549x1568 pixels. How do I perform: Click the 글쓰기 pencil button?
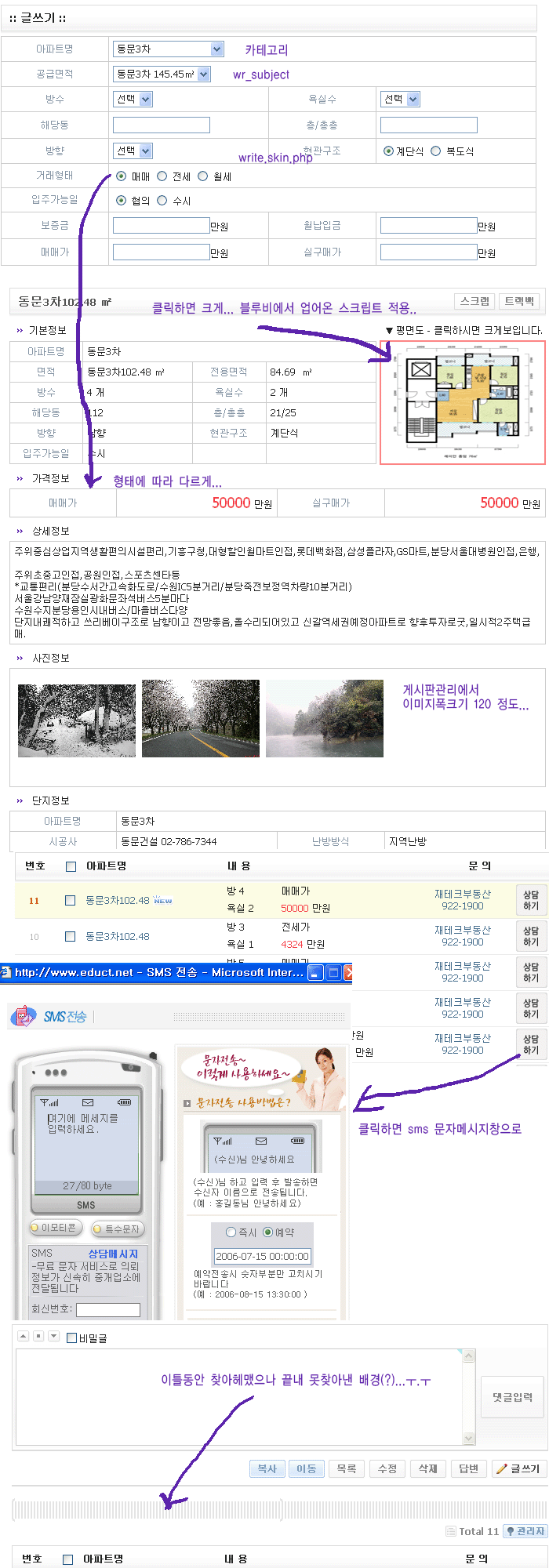[518, 1468]
